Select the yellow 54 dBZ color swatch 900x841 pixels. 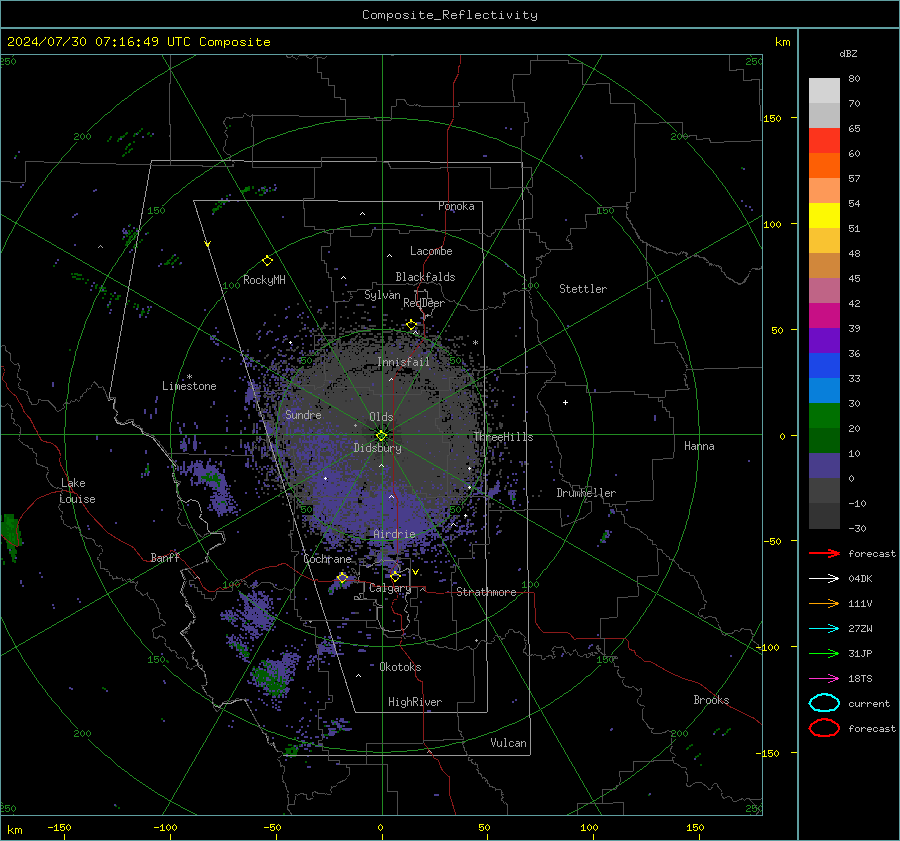pos(824,216)
